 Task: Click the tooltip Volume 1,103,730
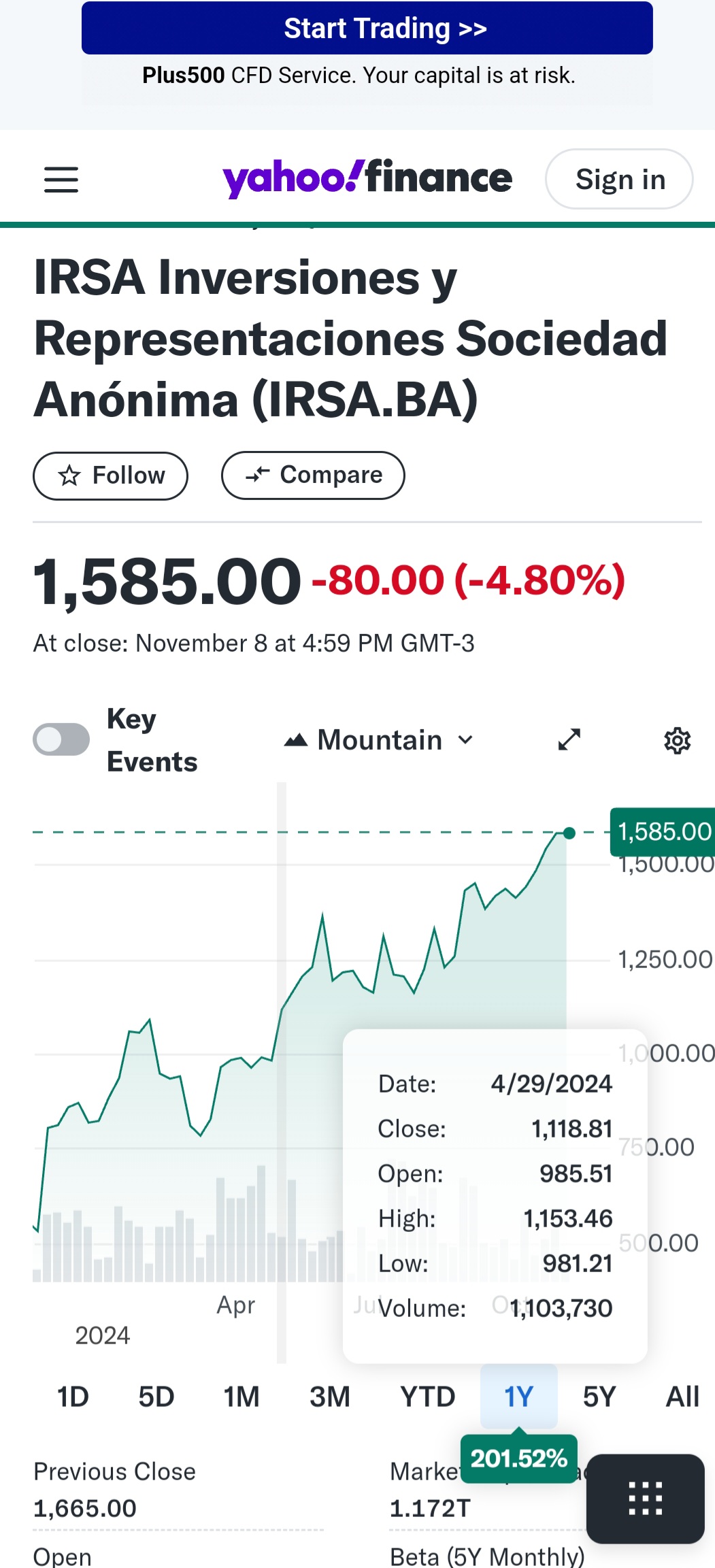[561, 1308]
